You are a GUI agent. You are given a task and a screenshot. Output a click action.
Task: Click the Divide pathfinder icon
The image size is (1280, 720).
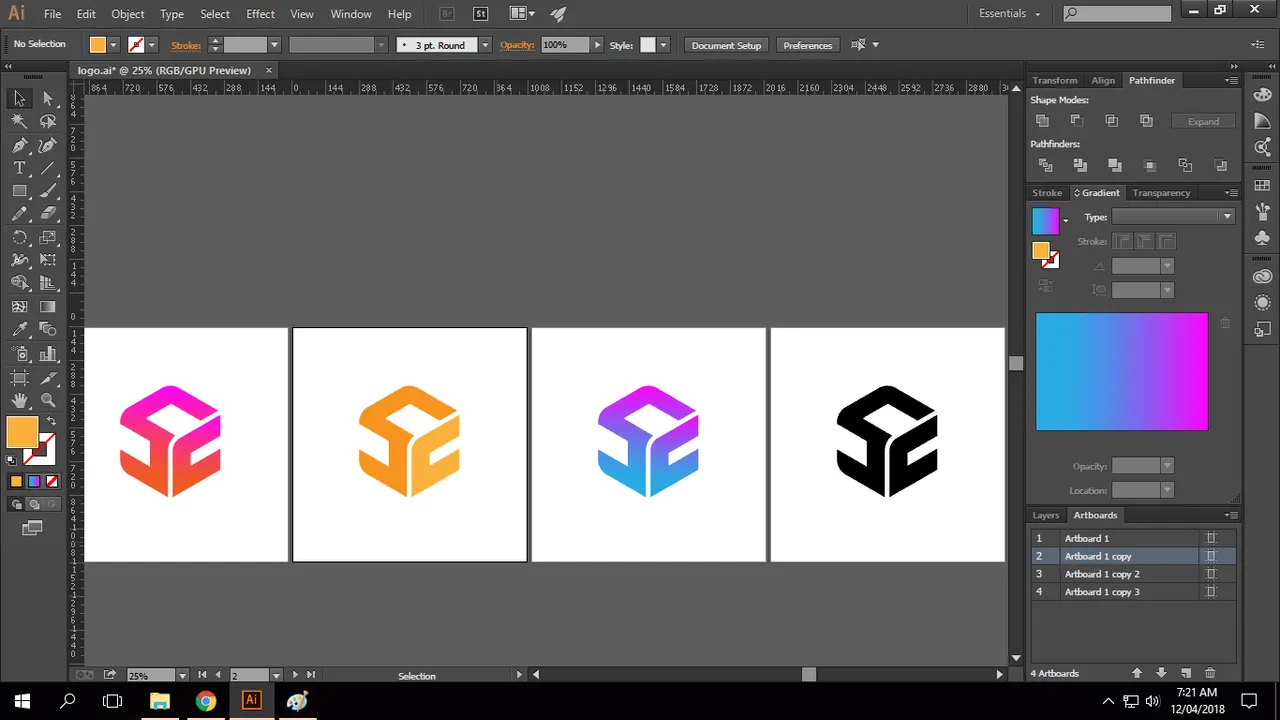point(1046,165)
